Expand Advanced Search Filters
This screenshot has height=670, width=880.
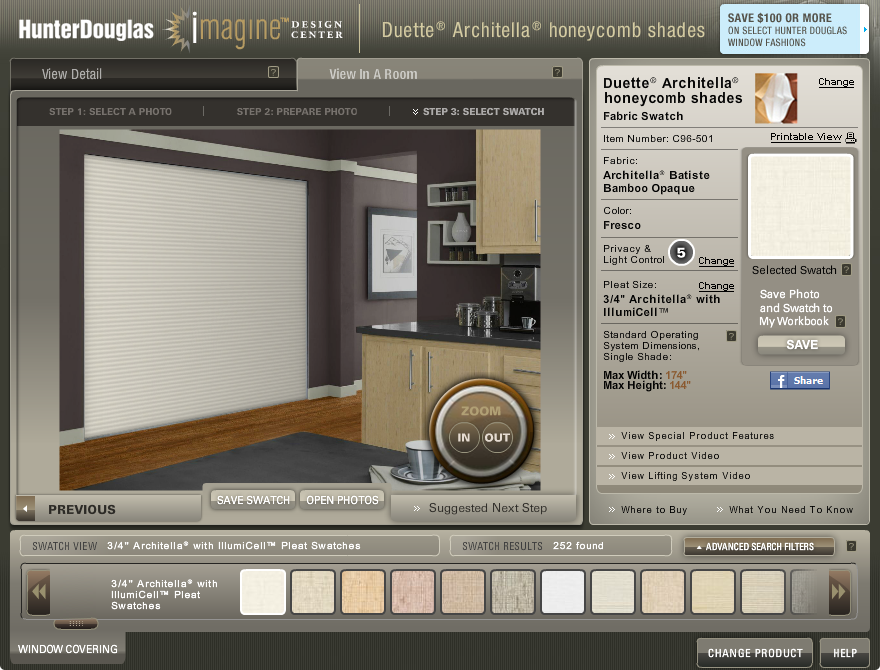click(759, 547)
